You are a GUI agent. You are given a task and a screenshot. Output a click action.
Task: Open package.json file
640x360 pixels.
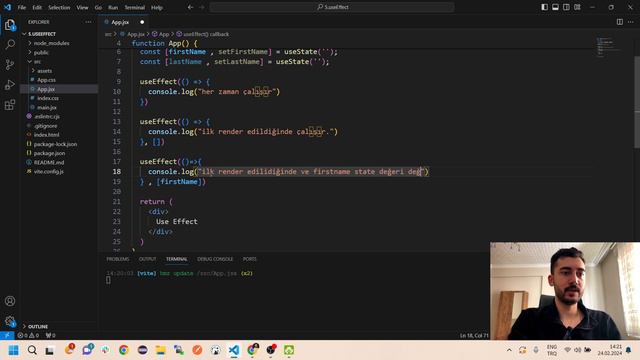(x=59, y=153)
